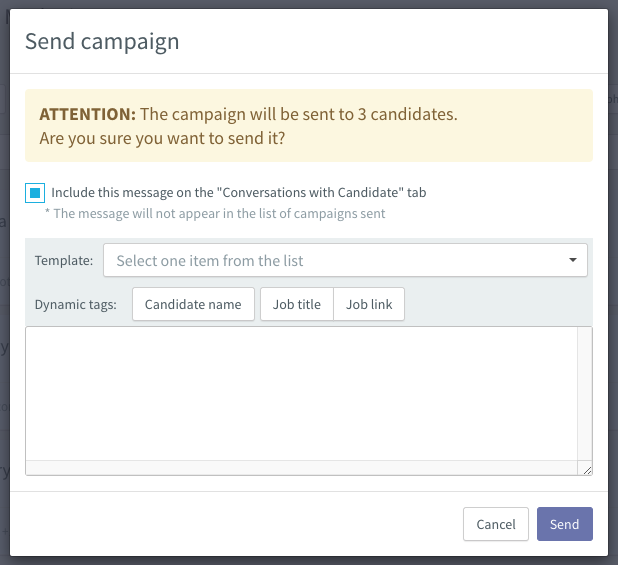
Task: Click the Dynamic tags label
Action: tap(76, 305)
